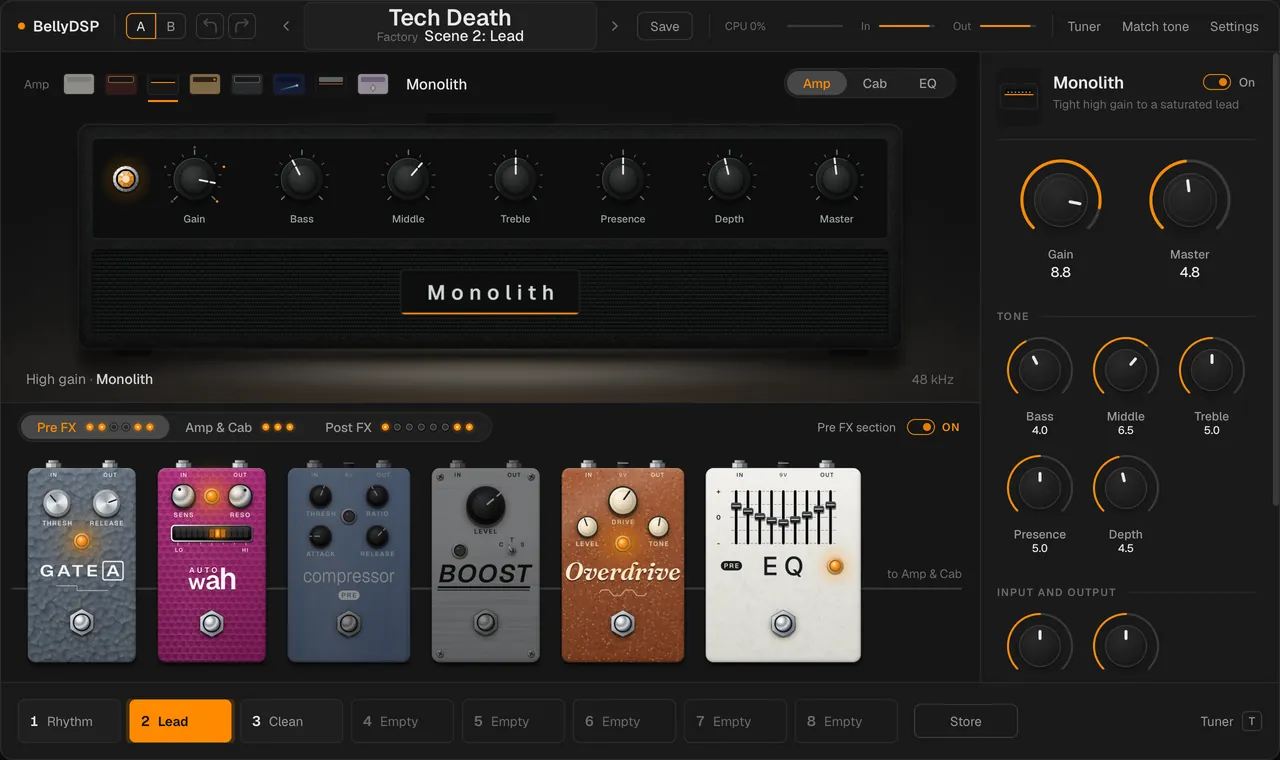Switch to compare slot A
Viewport: 1280px width, 760px height.
tap(141, 26)
